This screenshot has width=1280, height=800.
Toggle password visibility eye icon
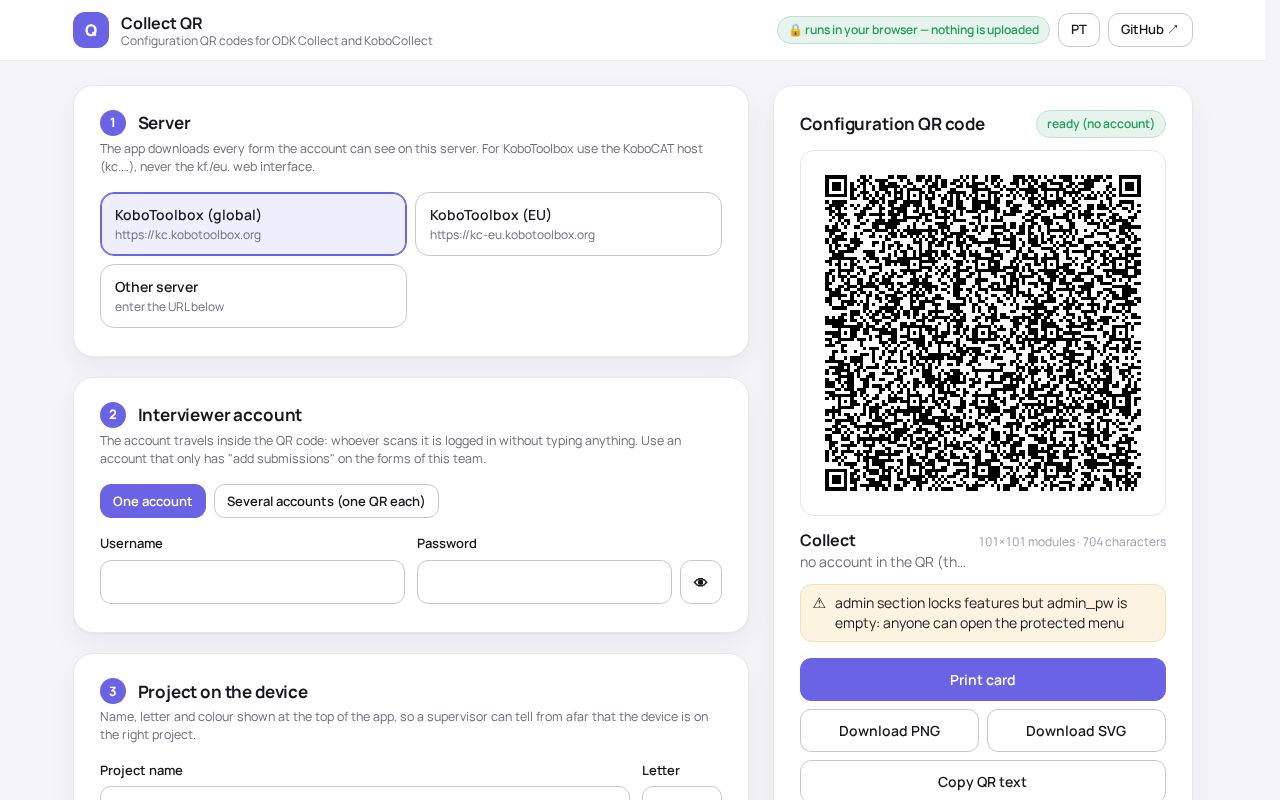coord(701,582)
